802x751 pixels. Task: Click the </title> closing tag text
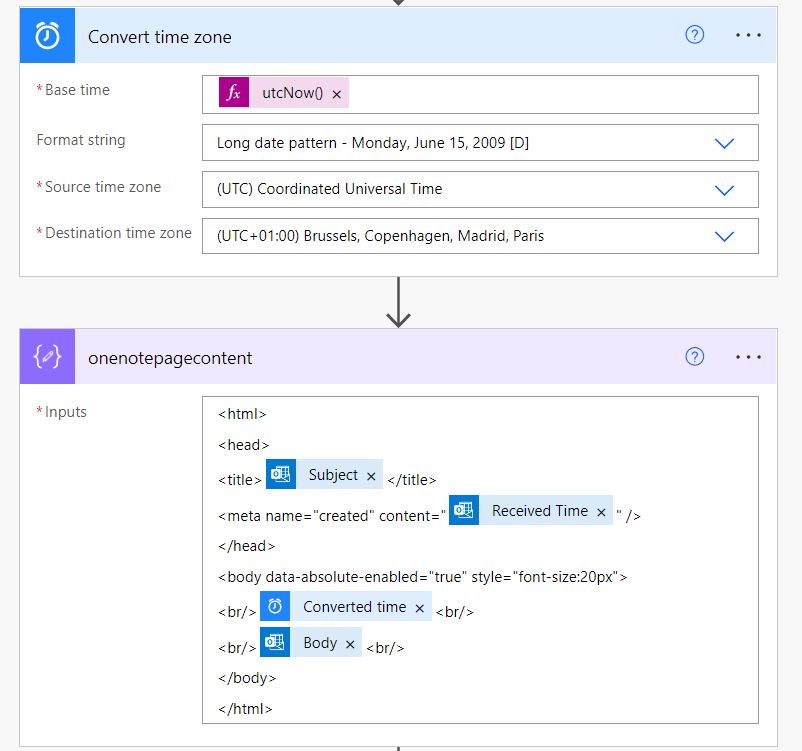[x=412, y=480]
